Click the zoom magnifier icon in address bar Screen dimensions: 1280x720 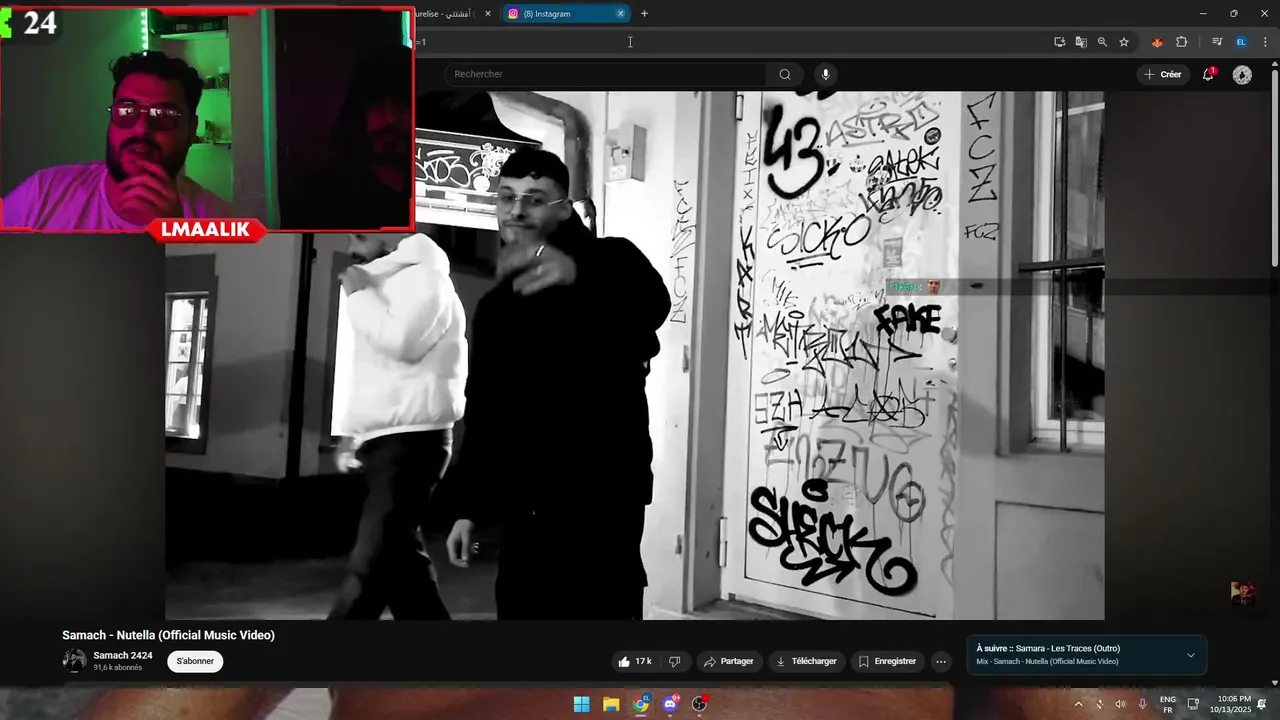[x=1102, y=42]
